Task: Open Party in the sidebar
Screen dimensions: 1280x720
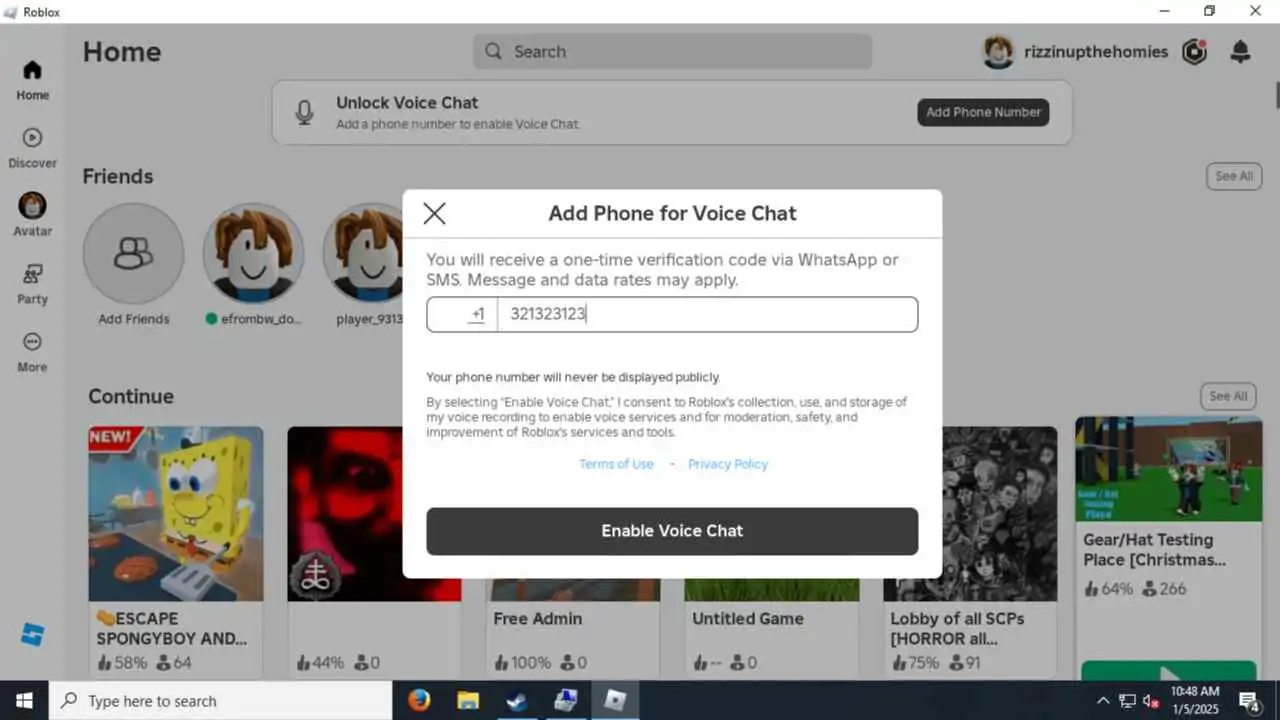Action: coord(32,284)
